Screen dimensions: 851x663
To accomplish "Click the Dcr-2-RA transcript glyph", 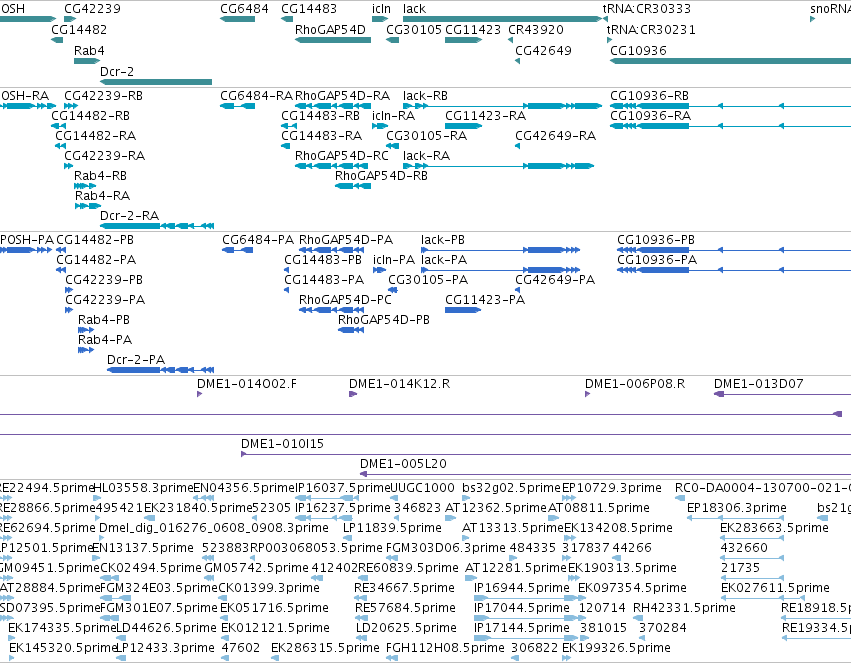I will tap(157, 226).
